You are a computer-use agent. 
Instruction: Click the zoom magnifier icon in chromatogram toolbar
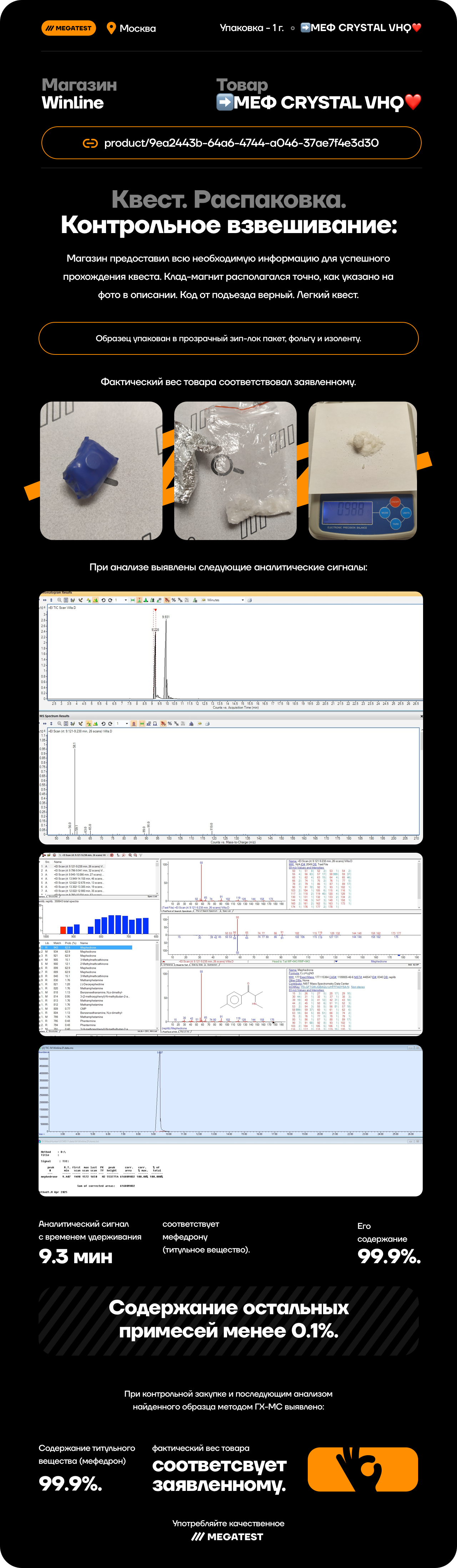click(x=59, y=600)
